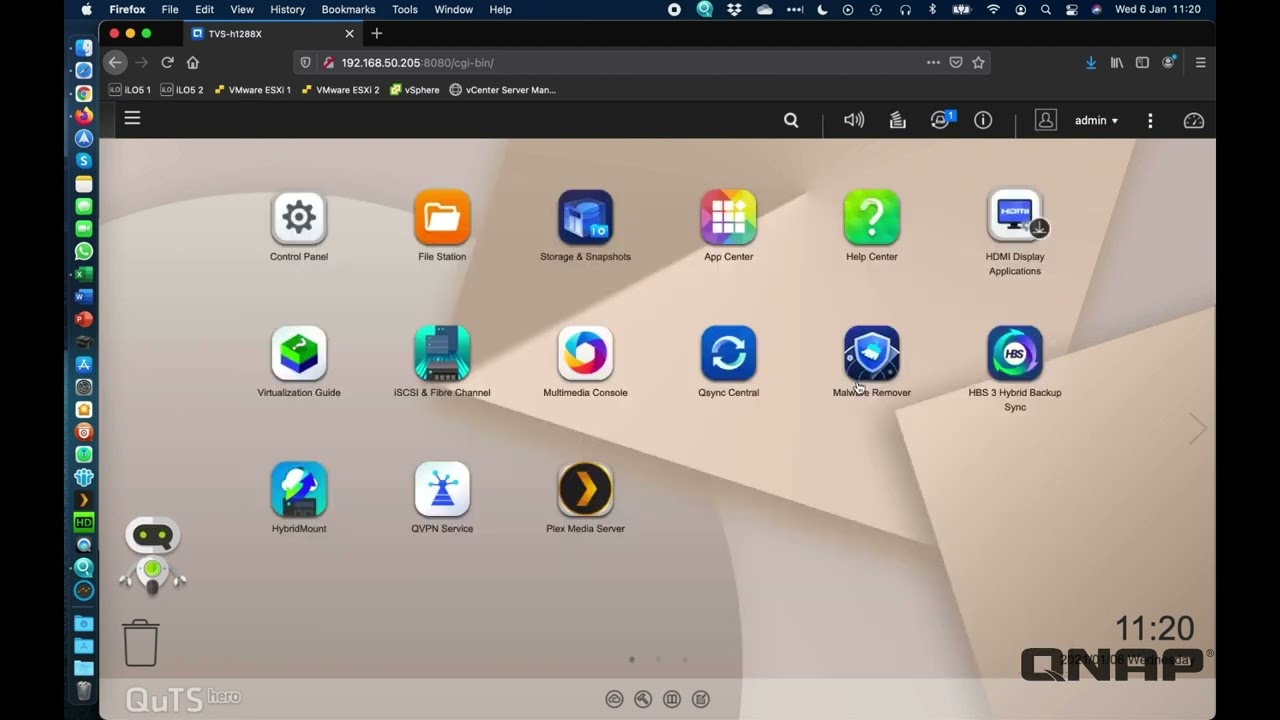The width and height of the screenshot is (1280, 720).
Task: Reload the current page
Action: [167, 62]
